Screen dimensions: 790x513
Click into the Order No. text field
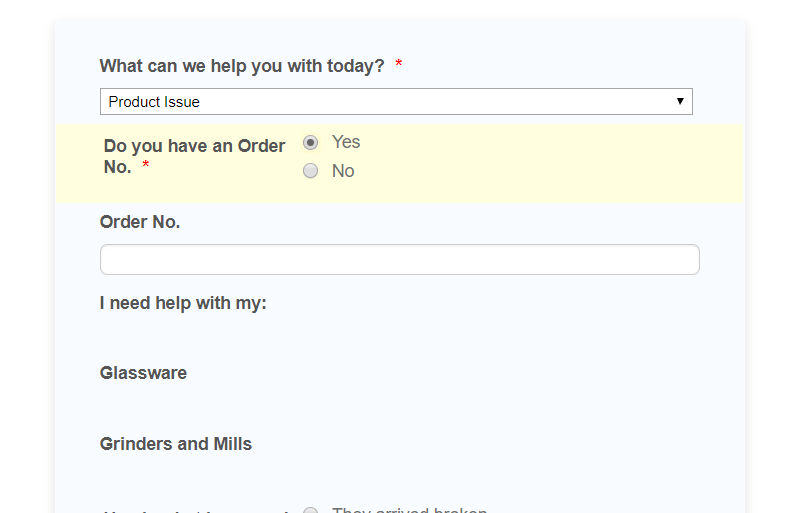pos(399,260)
